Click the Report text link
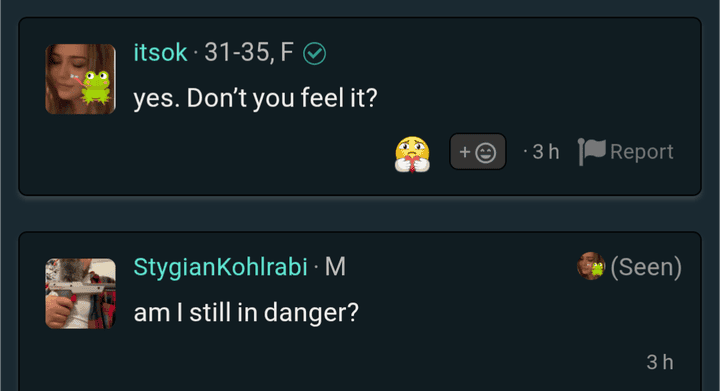720x391 pixels. tap(641, 151)
